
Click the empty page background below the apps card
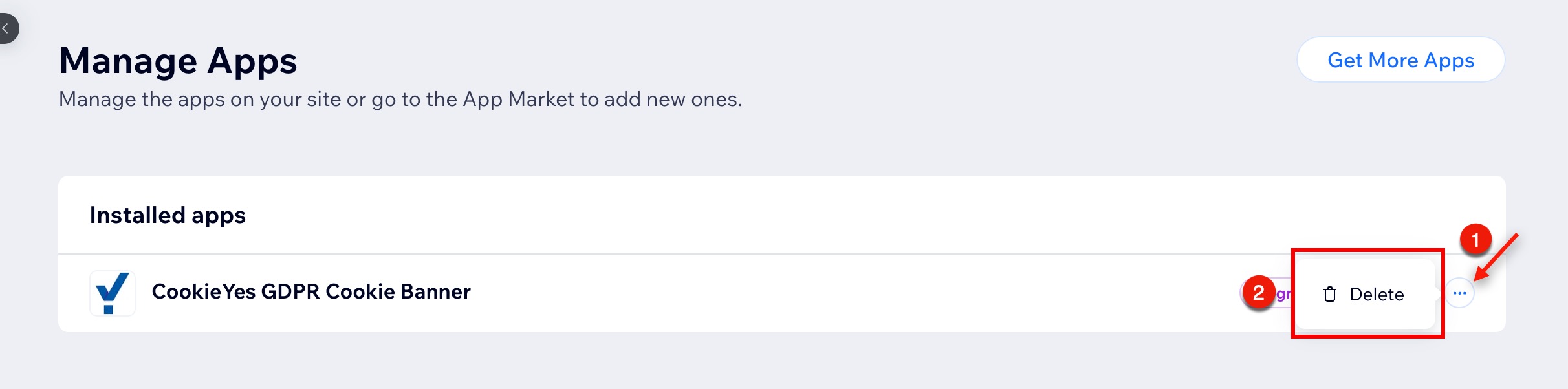point(776,362)
